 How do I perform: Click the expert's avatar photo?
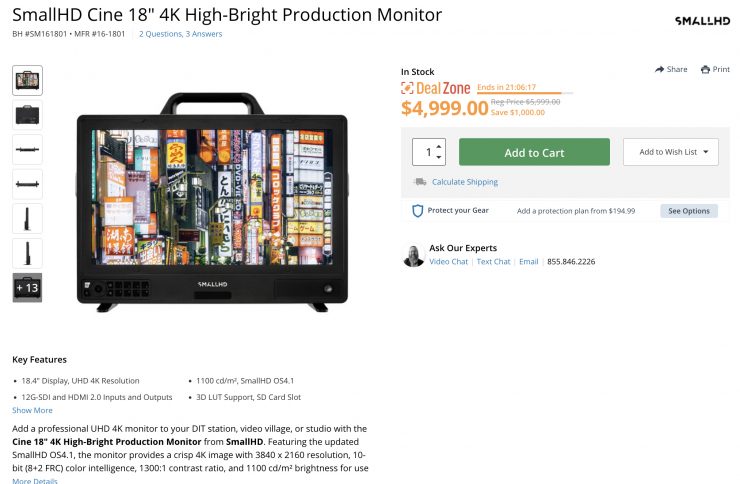413,255
